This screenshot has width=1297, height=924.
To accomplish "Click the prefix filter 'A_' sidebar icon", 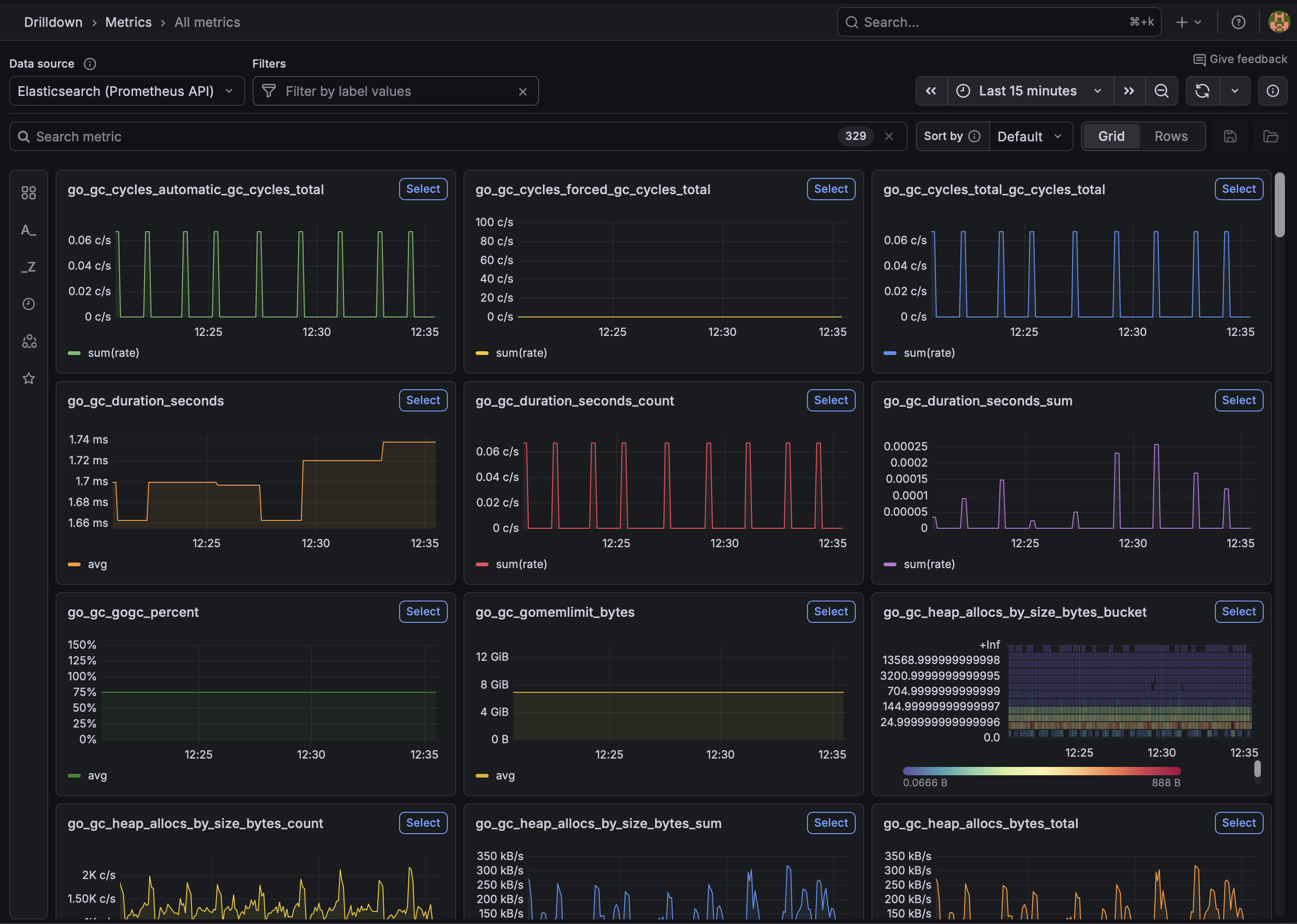I will click(28, 230).
